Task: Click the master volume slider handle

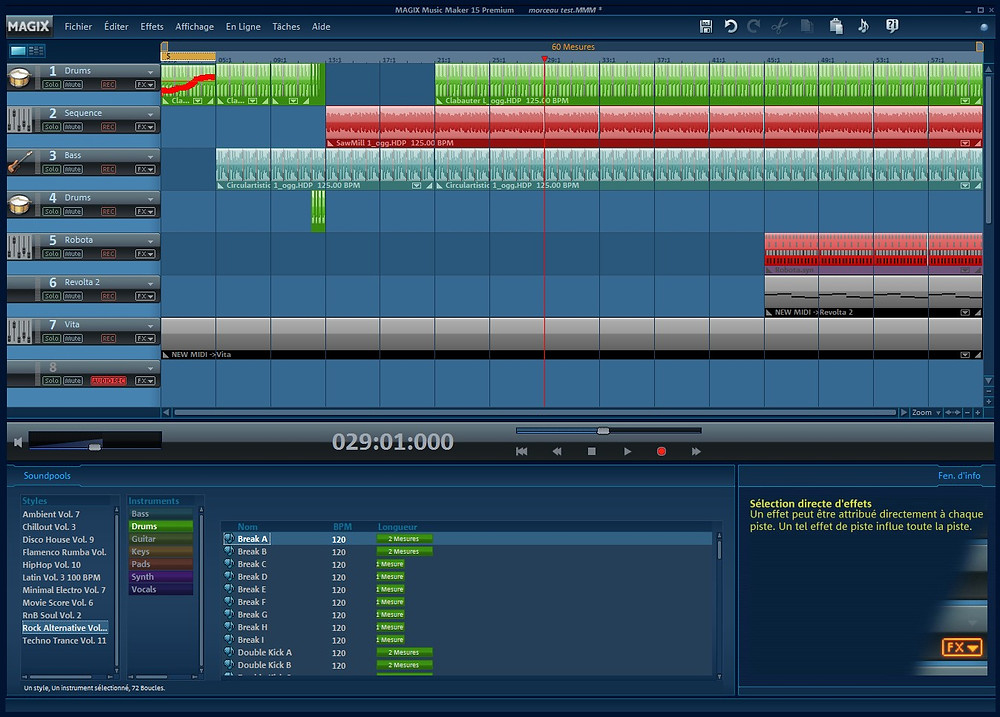Action: click(95, 447)
